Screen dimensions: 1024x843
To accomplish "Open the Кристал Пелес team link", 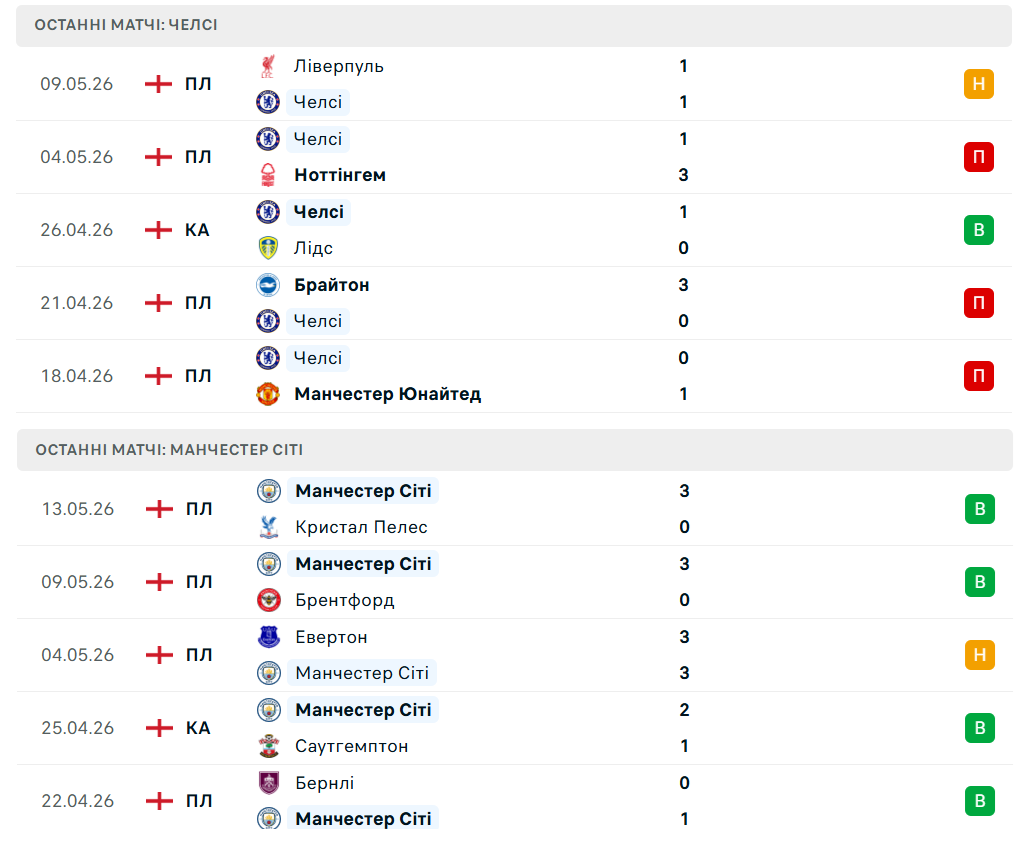I will coord(361,527).
